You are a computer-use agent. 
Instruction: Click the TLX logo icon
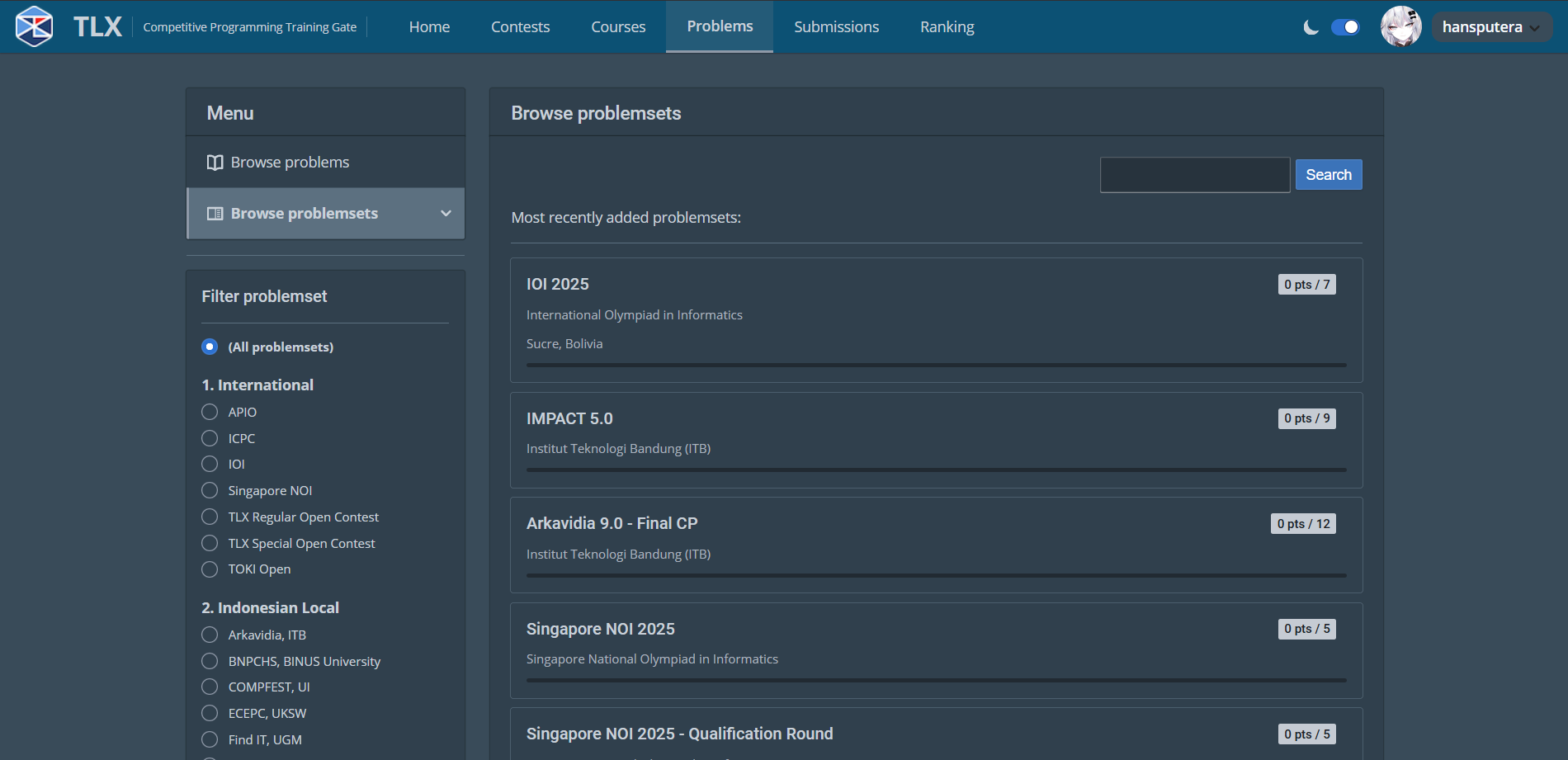[x=34, y=26]
